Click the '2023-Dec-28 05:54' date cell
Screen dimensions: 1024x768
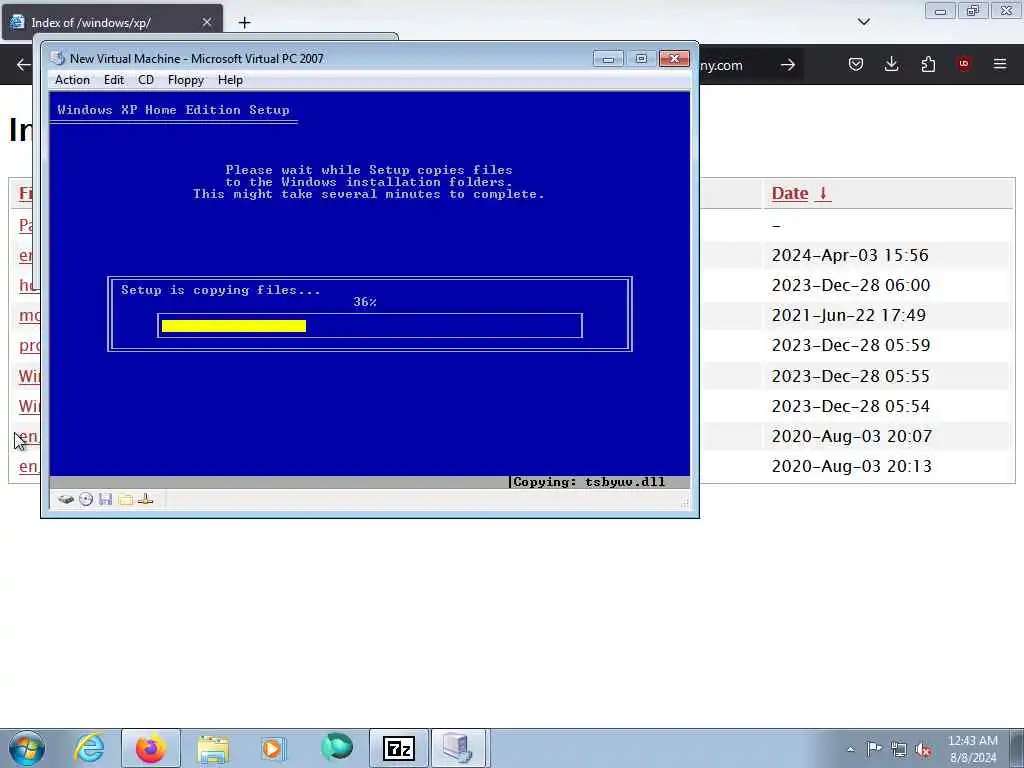[x=850, y=406]
